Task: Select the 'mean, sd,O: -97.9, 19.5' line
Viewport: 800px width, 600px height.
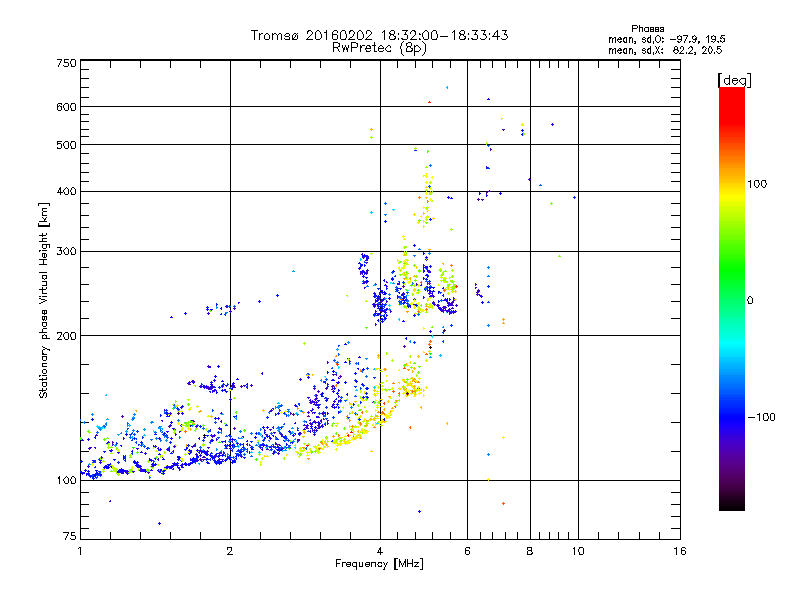Action: [666, 39]
